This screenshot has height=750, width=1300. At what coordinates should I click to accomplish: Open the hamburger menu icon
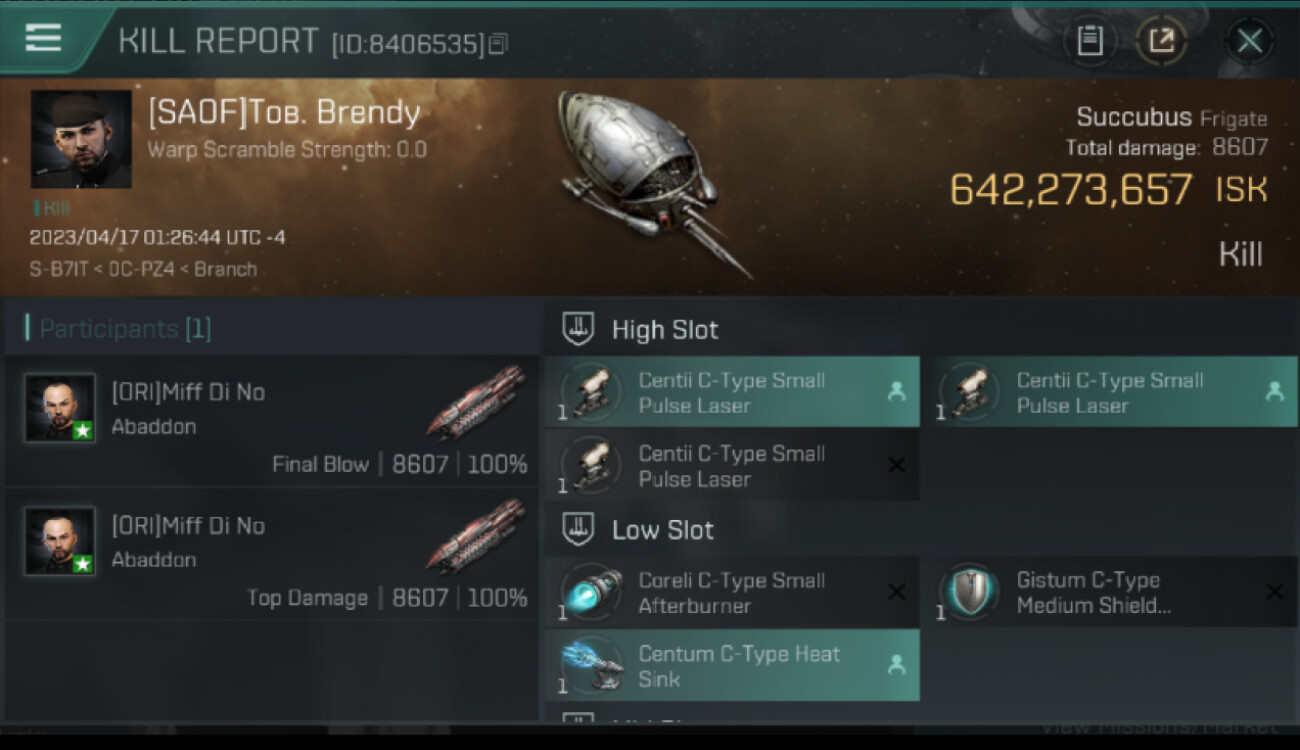43,37
